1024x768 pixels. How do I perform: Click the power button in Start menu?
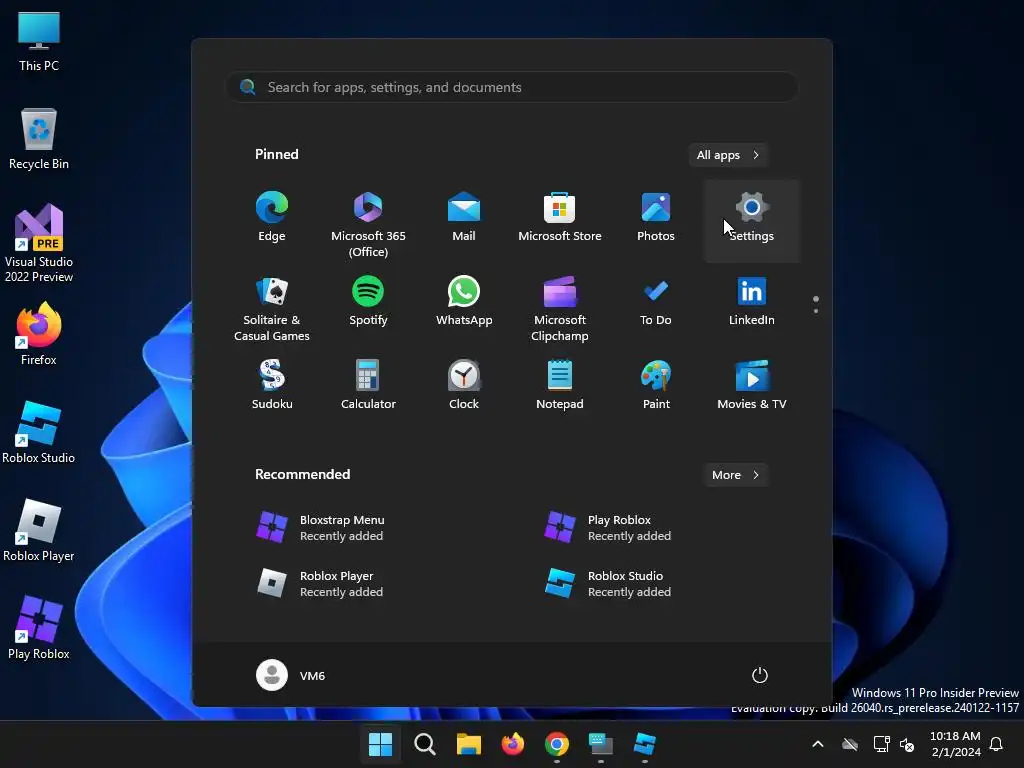pyautogui.click(x=760, y=675)
